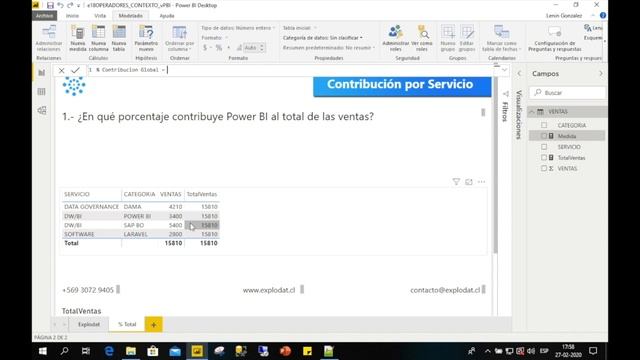Check the VENTAS field checkbox
Image resolution: width=640 pixels, height=360 pixels.
(544, 168)
